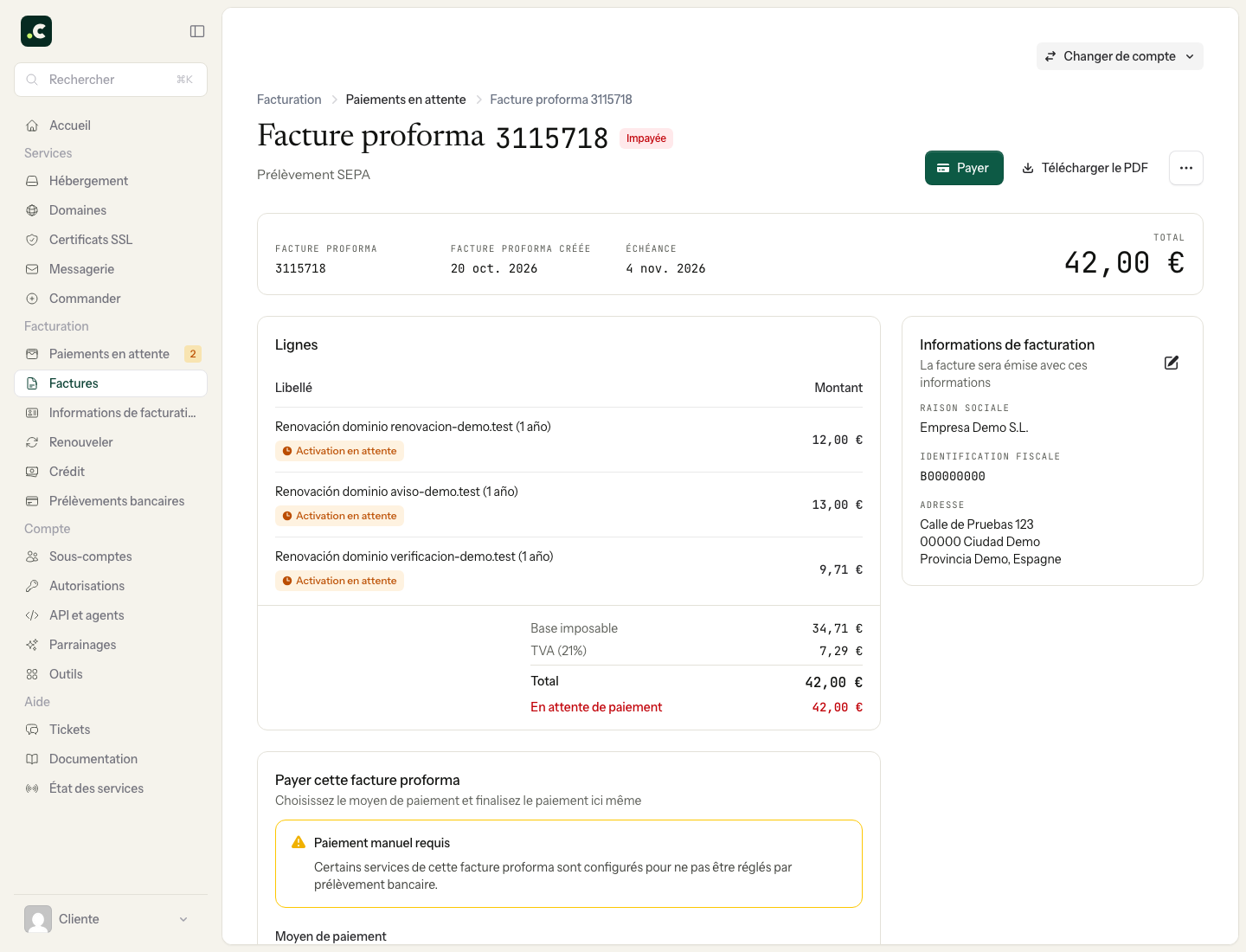Click the Factures document icon
The image size is (1246, 952).
pyautogui.click(x=32, y=383)
